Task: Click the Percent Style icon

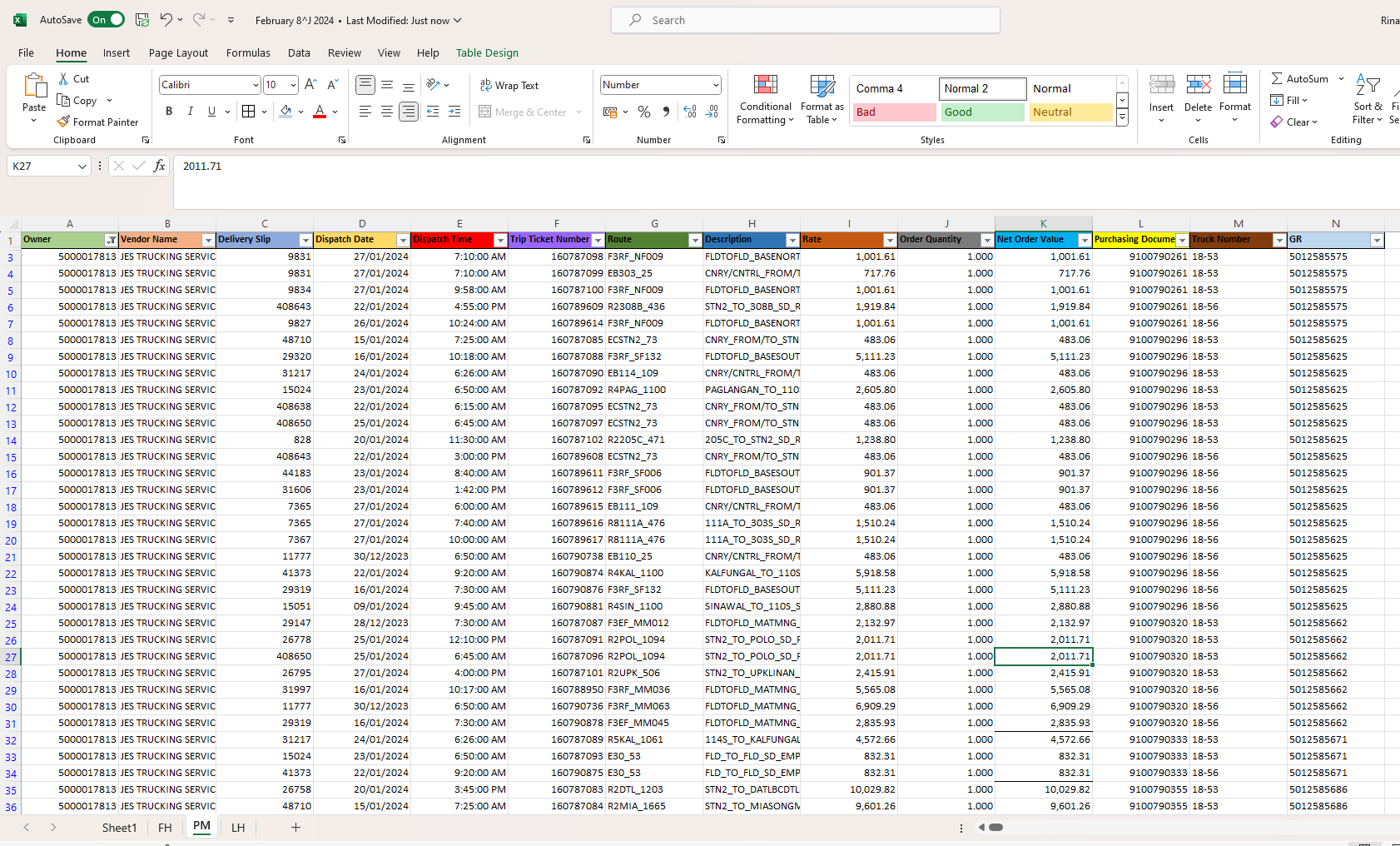Action: (643, 112)
